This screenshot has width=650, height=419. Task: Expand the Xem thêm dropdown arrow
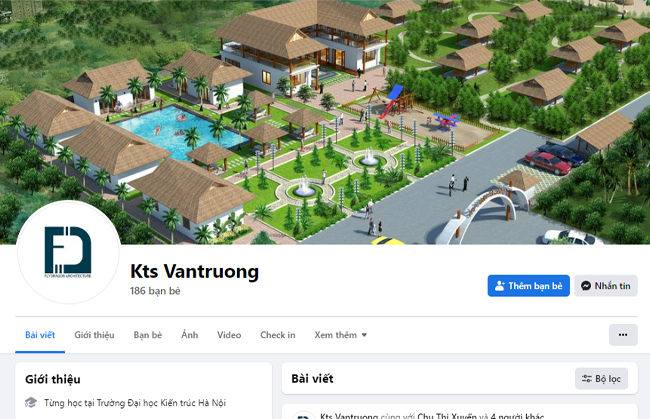pyautogui.click(x=364, y=335)
